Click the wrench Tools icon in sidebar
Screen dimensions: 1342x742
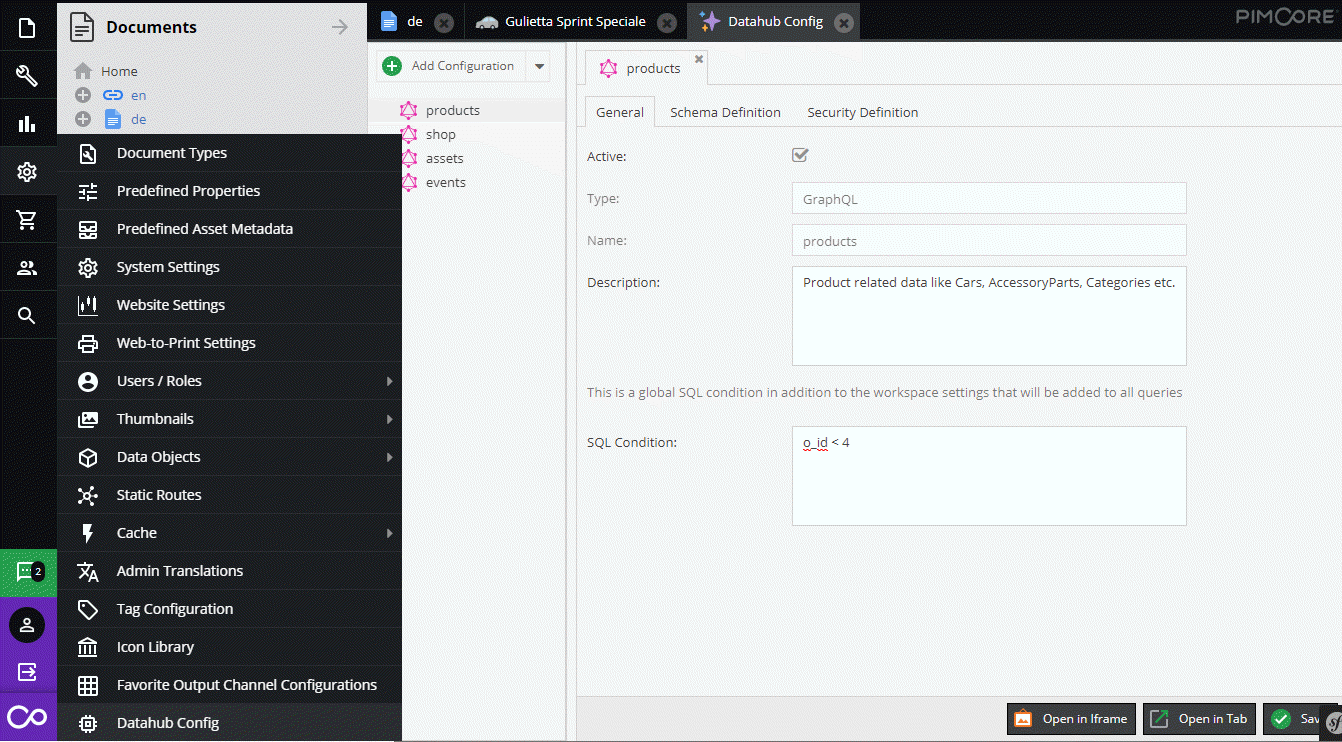point(27,76)
